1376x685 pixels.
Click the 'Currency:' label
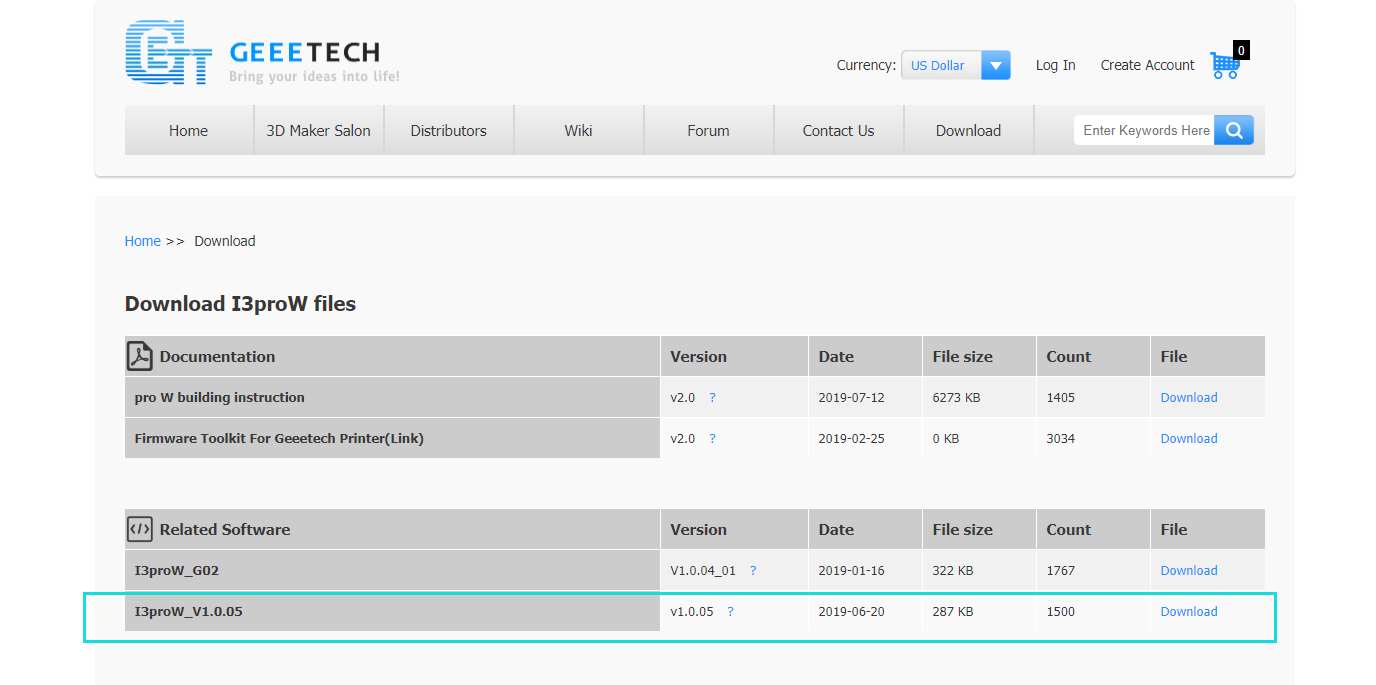click(866, 65)
